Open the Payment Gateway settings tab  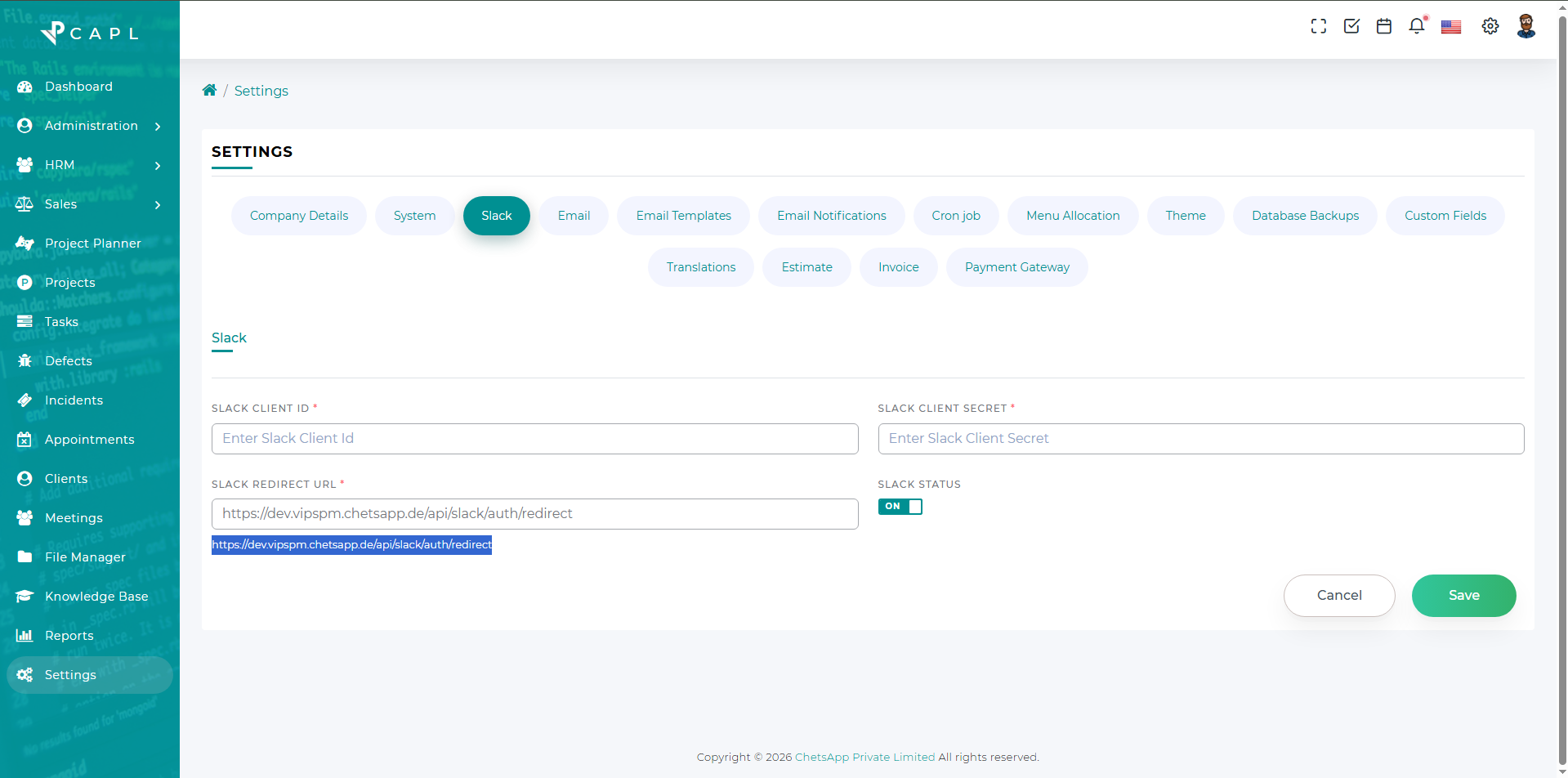coord(1016,267)
